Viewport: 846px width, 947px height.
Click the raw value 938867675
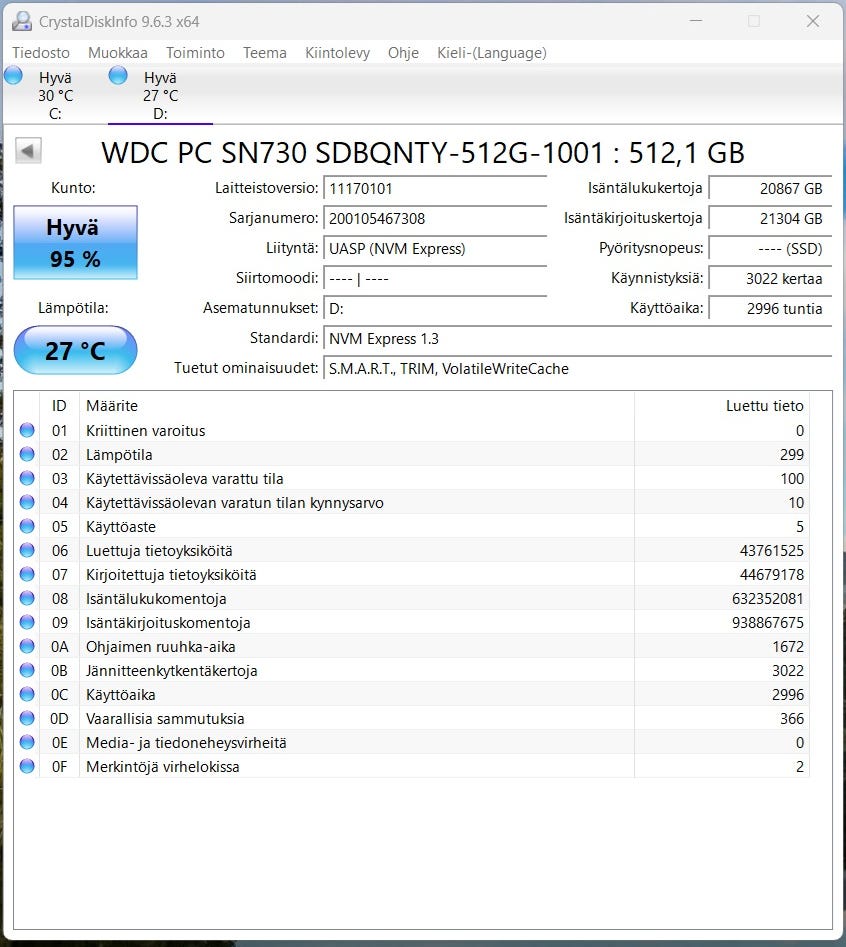767,623
